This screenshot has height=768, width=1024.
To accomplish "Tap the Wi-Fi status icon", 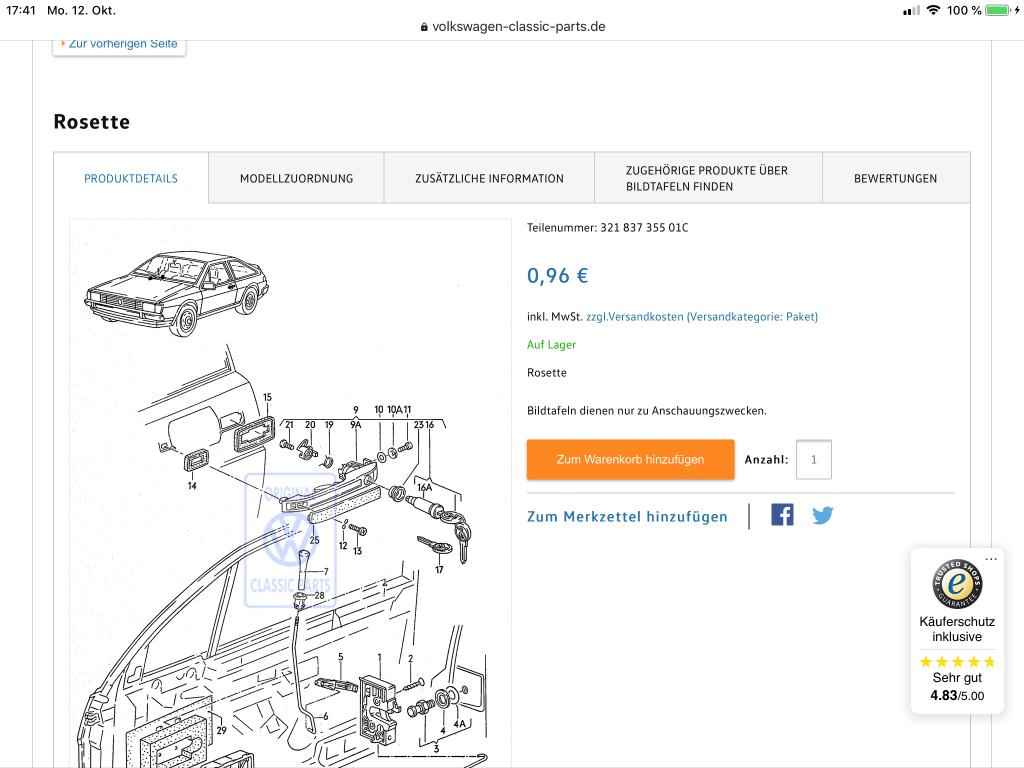I will tap(933, 10).
